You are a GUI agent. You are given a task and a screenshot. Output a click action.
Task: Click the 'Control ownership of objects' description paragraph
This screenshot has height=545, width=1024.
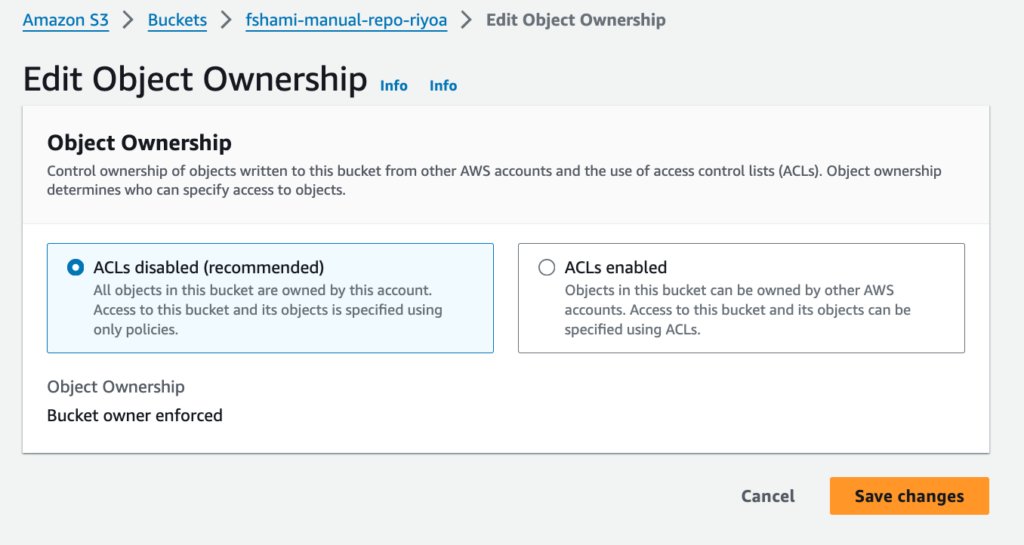pos(494,180)
